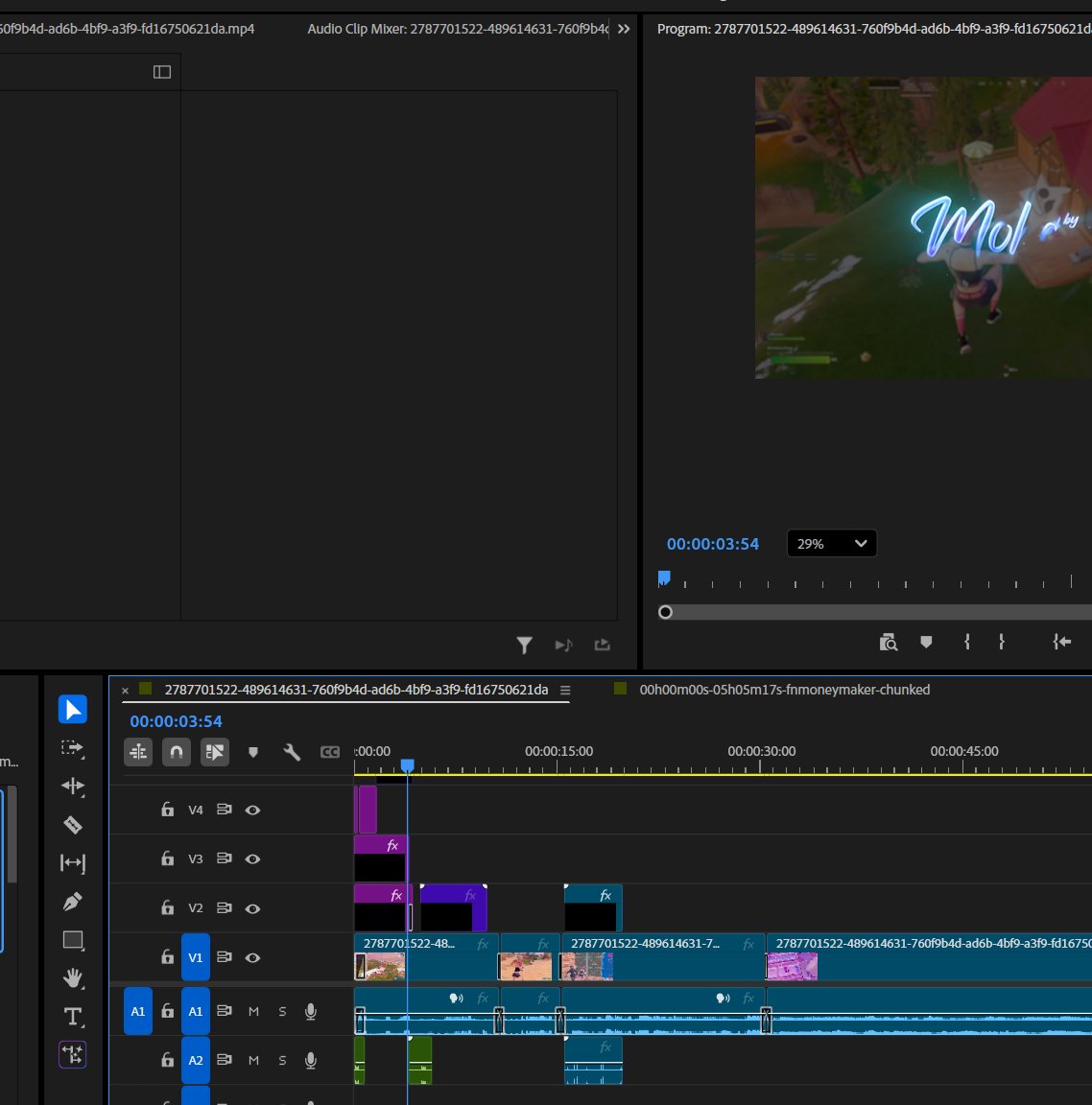
Task: Toggle V3 track output eye
Action: point(252,859)
